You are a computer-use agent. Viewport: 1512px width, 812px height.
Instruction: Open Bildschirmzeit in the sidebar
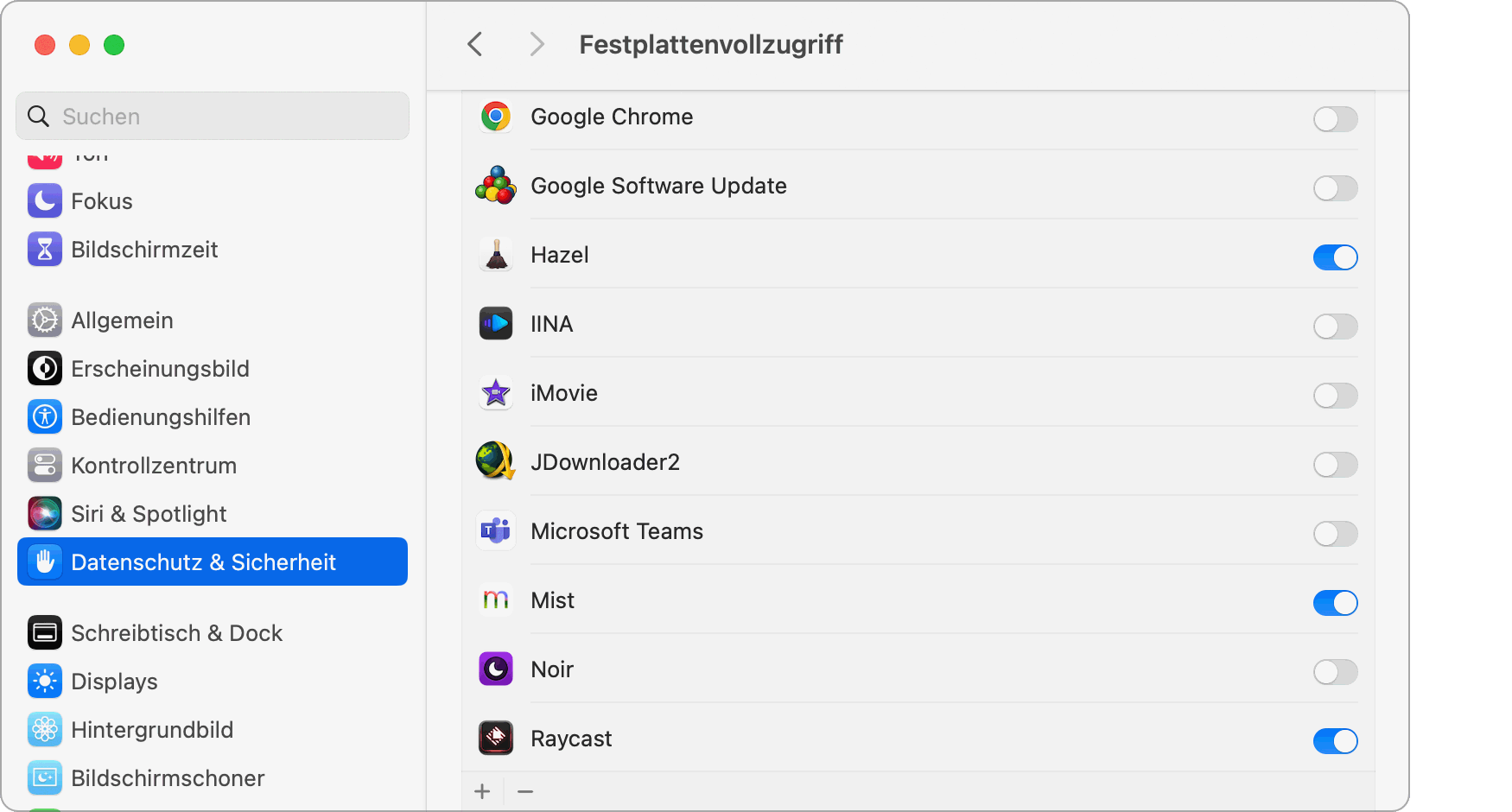[x=213, y=250]
